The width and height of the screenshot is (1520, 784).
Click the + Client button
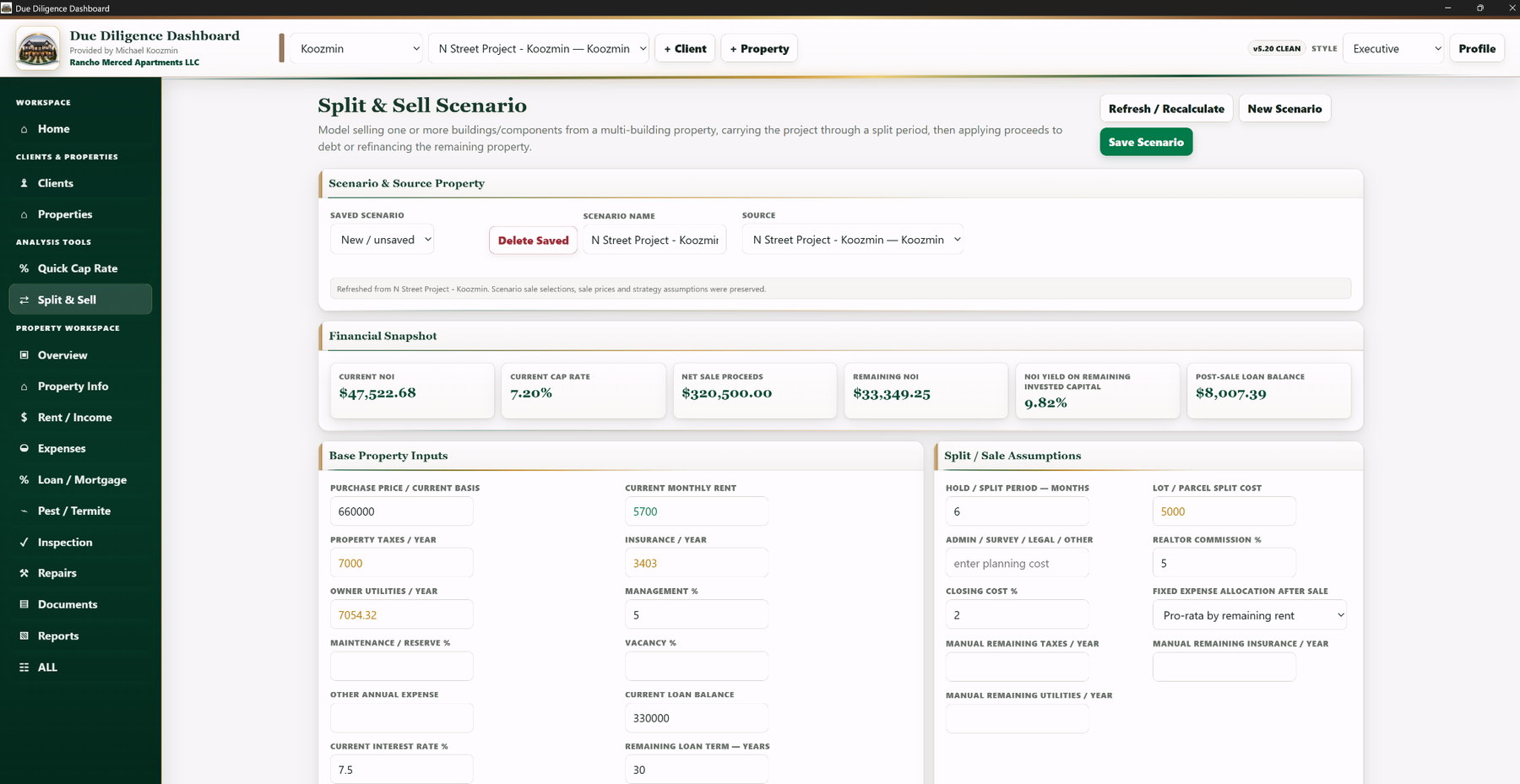[685, 48]
